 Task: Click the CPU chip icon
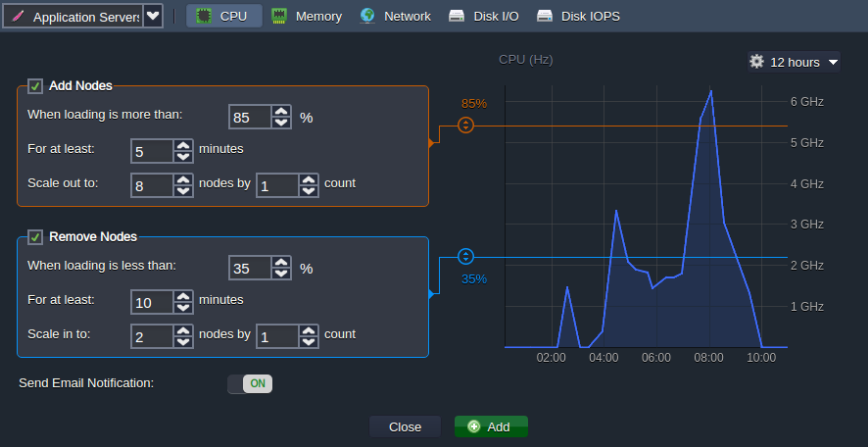(204, 16)
